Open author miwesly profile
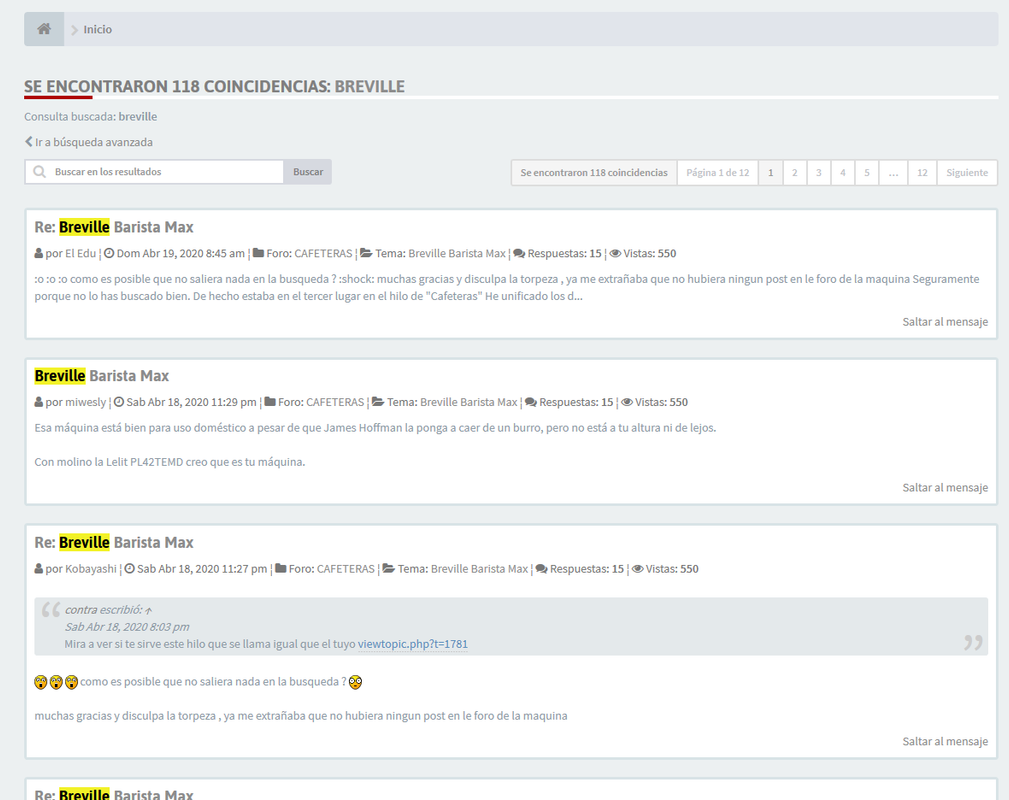The image size is (1009, 800). click(x=86, y=402)
